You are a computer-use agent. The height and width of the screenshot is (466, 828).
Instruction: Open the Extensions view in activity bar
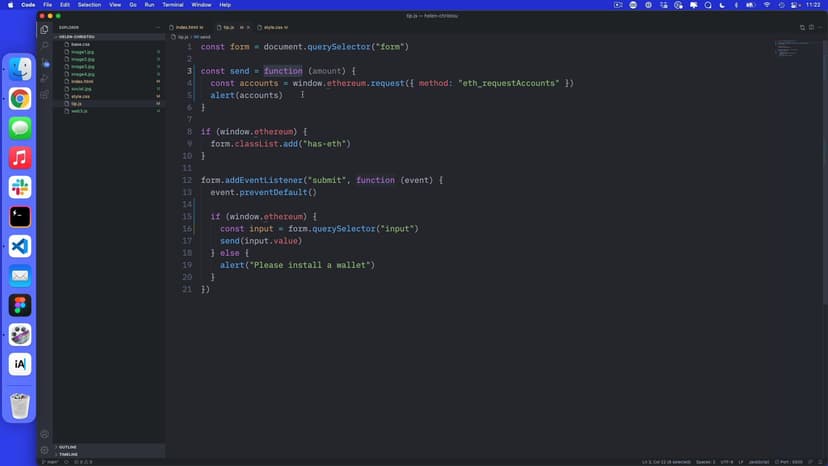(45, 95)
